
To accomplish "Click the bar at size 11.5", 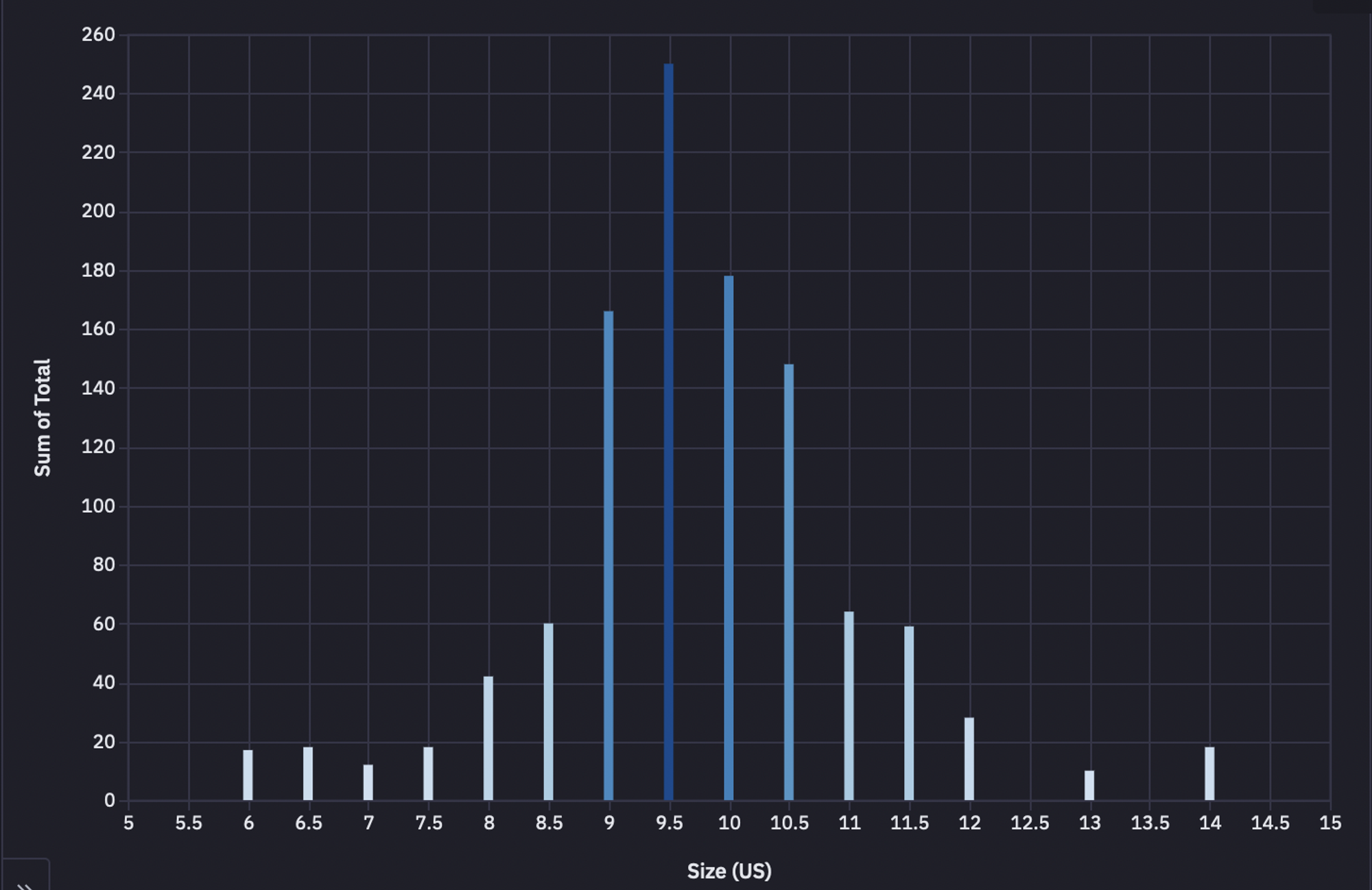I will click(909, 713).
